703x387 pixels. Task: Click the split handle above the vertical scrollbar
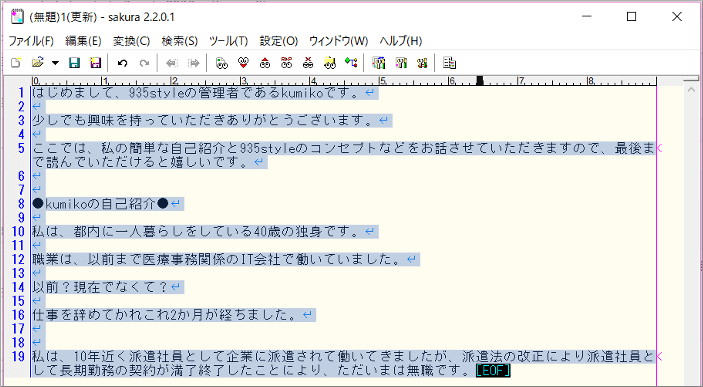pos(691,80)
